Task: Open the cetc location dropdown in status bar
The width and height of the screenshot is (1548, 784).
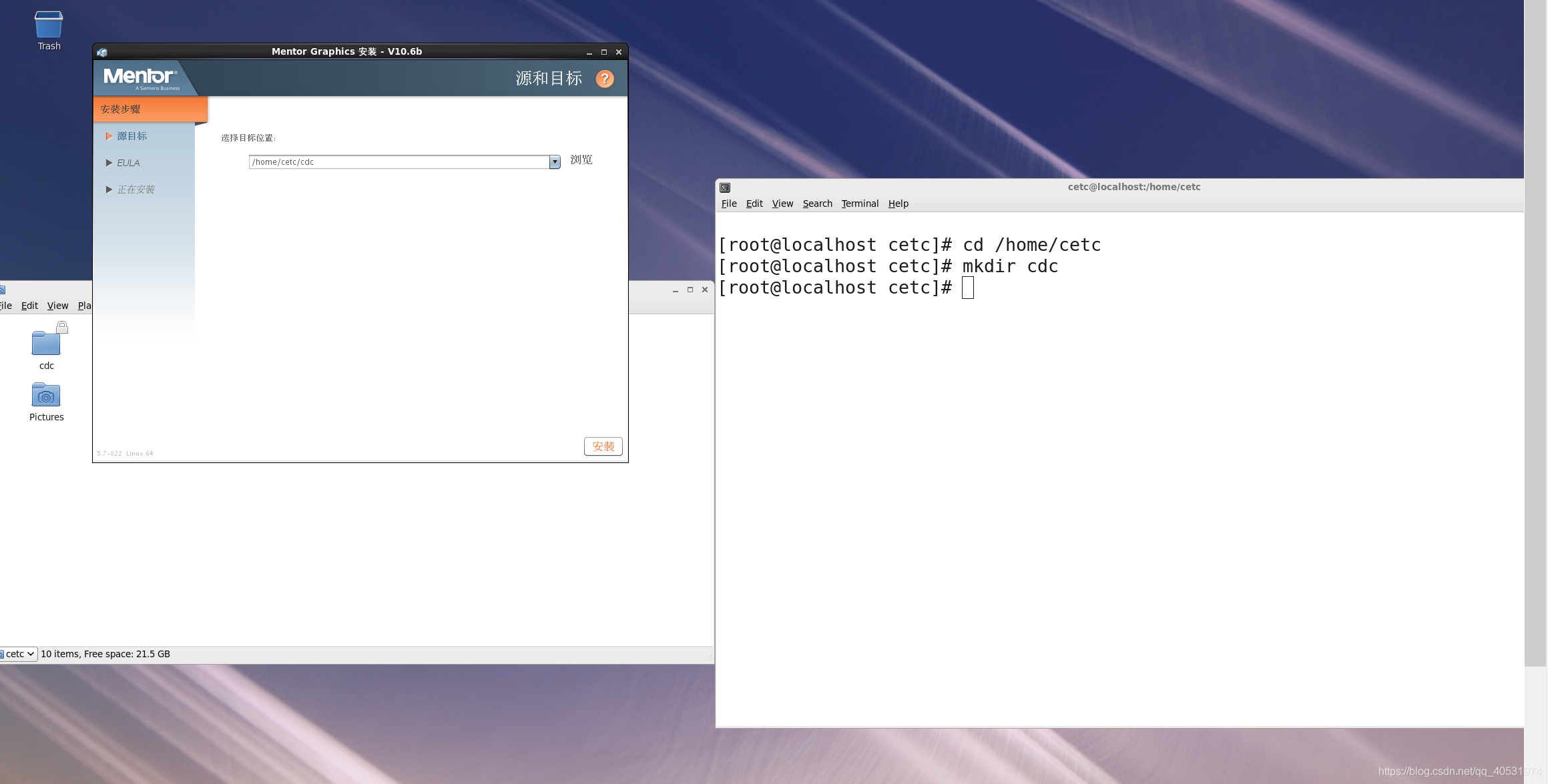Action: 19,654
